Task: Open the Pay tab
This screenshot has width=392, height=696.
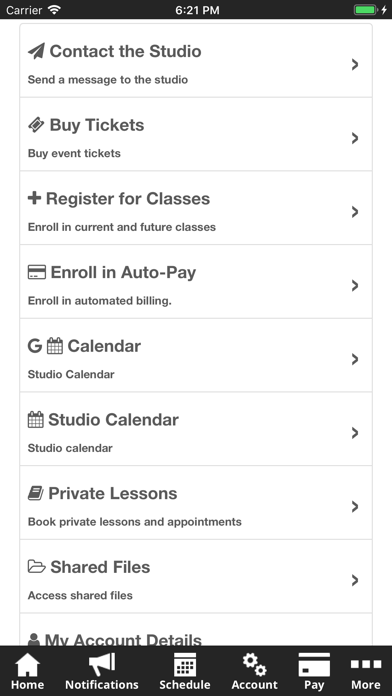Action: click(314, 671)
